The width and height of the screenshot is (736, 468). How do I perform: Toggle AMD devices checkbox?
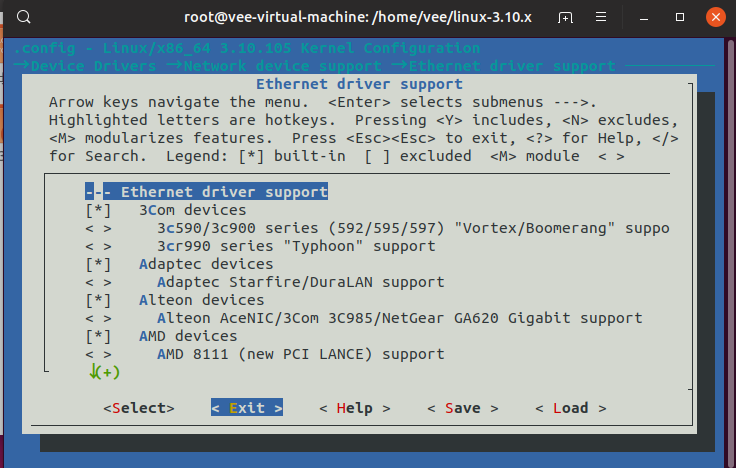[x=98, y=336]
